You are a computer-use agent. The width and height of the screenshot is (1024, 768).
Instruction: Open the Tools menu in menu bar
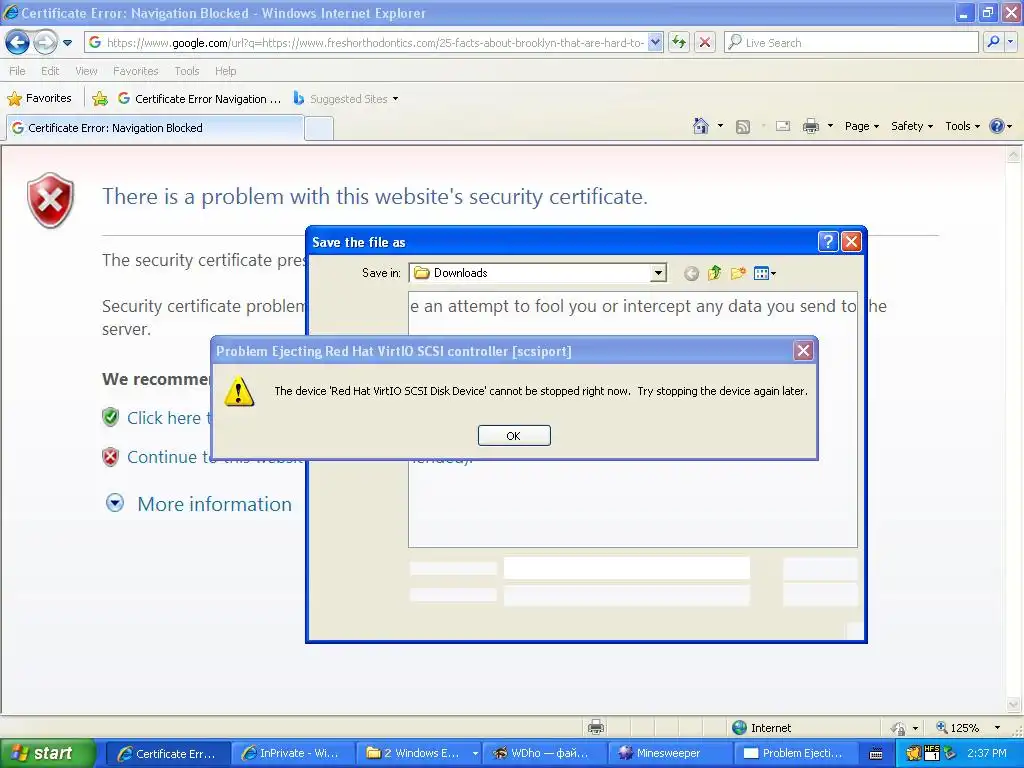tap(187, 71)
